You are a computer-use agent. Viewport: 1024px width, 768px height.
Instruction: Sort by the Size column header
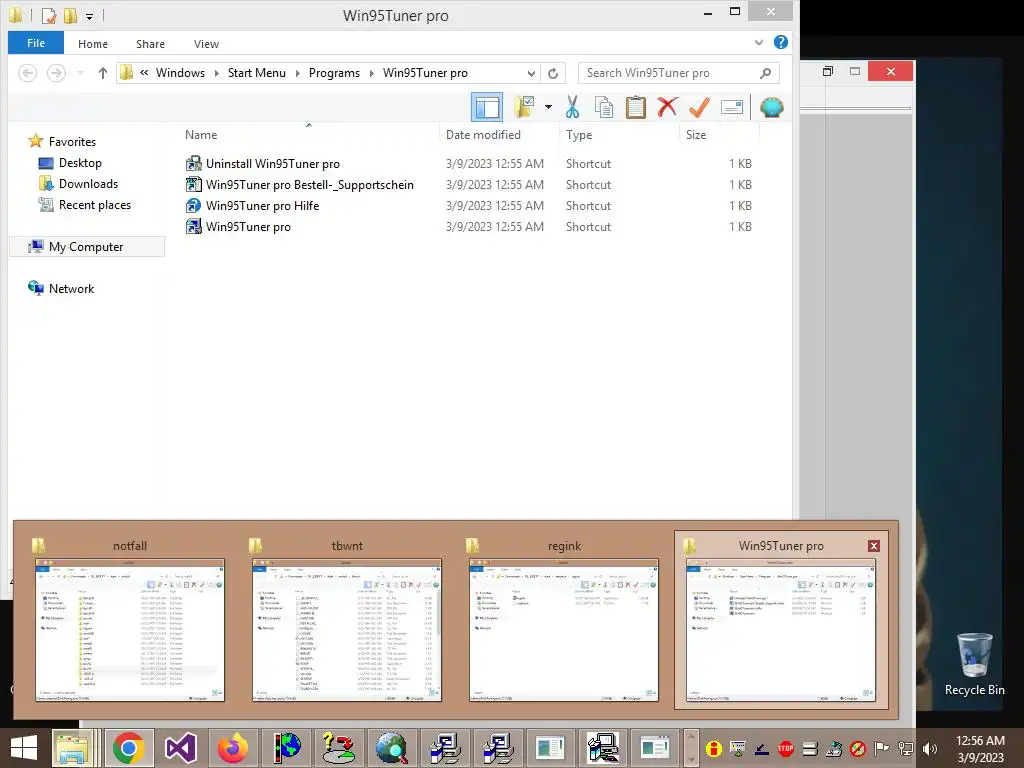[x=696, y=135]
